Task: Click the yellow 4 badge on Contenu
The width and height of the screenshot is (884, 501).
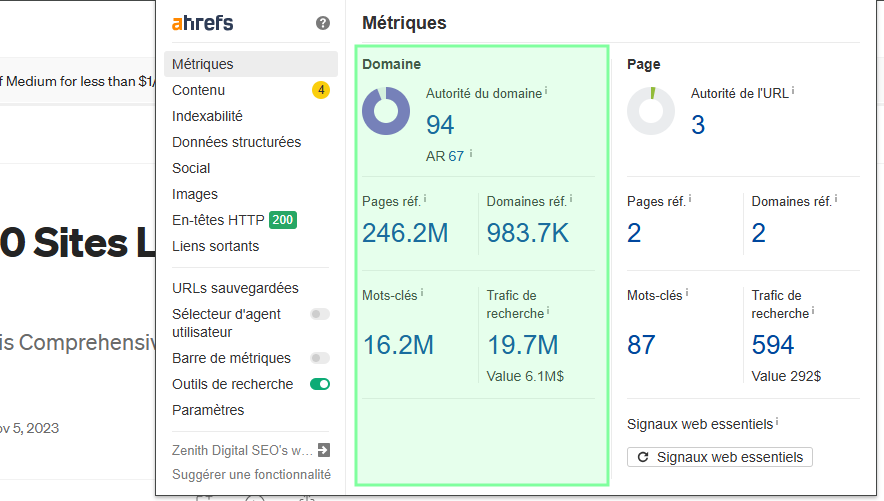Action: pyautogui.click(x=321, y=90)
